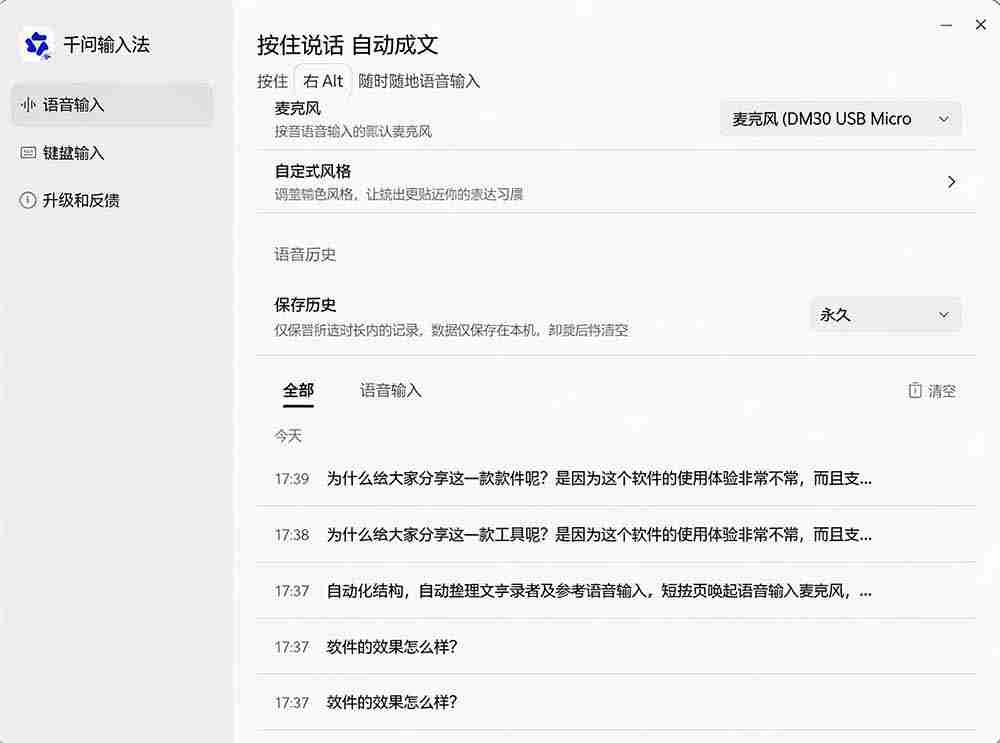Click the 千问输入法 app name
Screen dimensions: 1000x743
(x=107, y=45)
